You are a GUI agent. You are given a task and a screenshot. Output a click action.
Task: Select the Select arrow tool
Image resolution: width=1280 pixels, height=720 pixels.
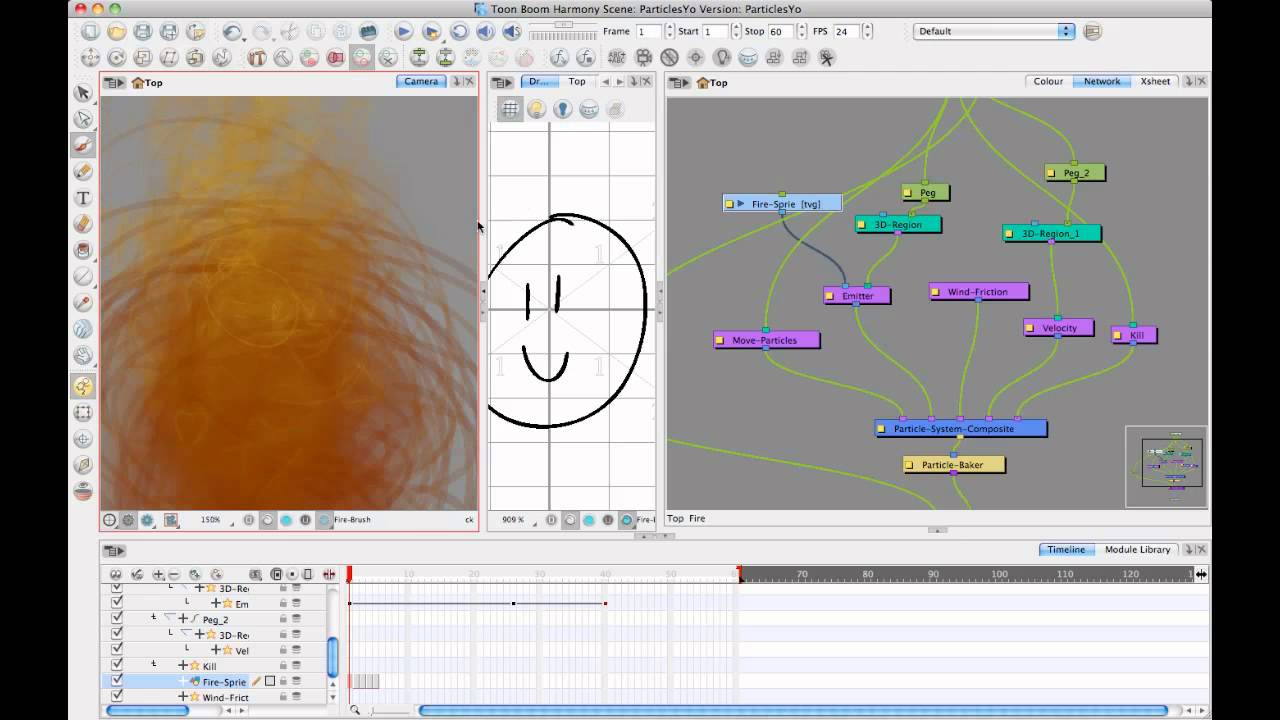[x=83, y=93]
